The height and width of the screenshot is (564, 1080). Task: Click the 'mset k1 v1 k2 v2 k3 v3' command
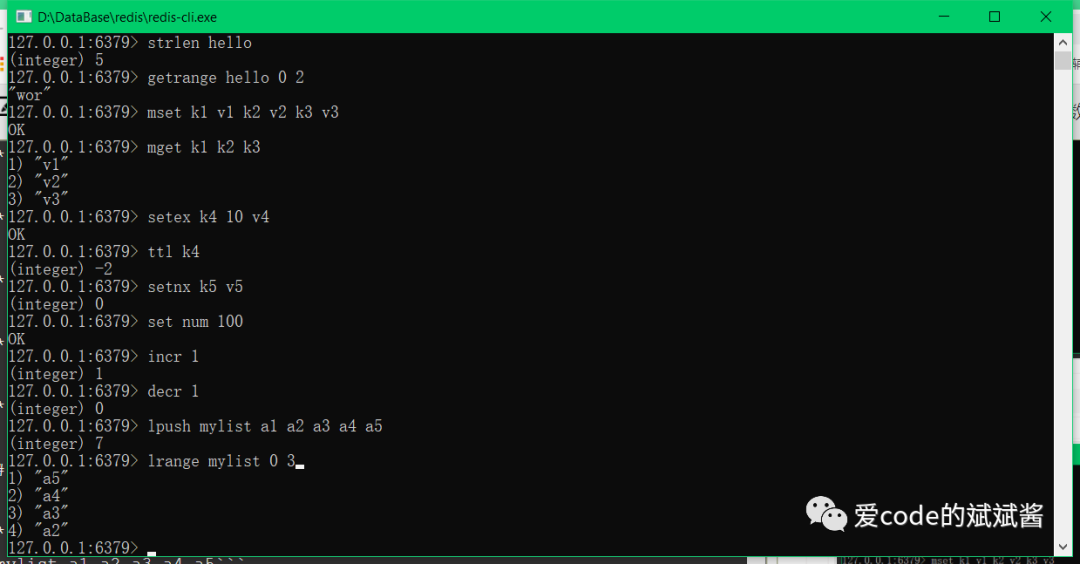click(243, 112)
